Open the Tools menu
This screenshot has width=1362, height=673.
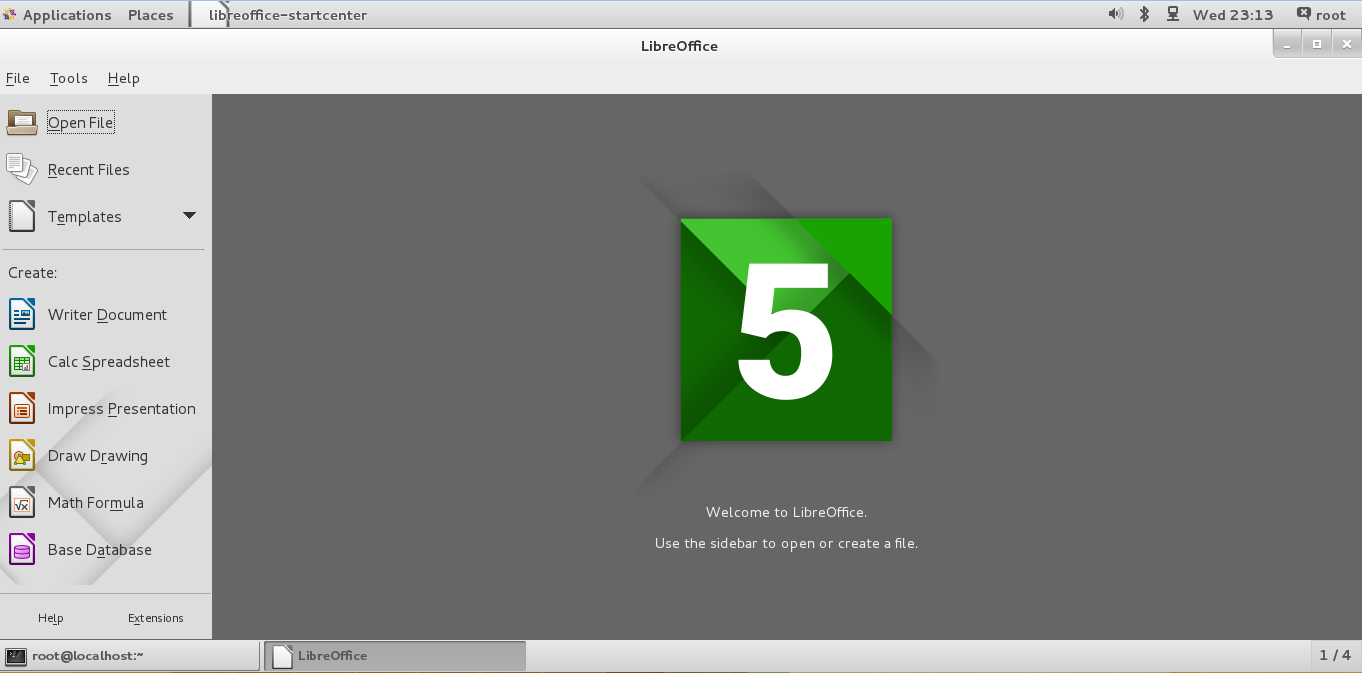tap(69, 78)
